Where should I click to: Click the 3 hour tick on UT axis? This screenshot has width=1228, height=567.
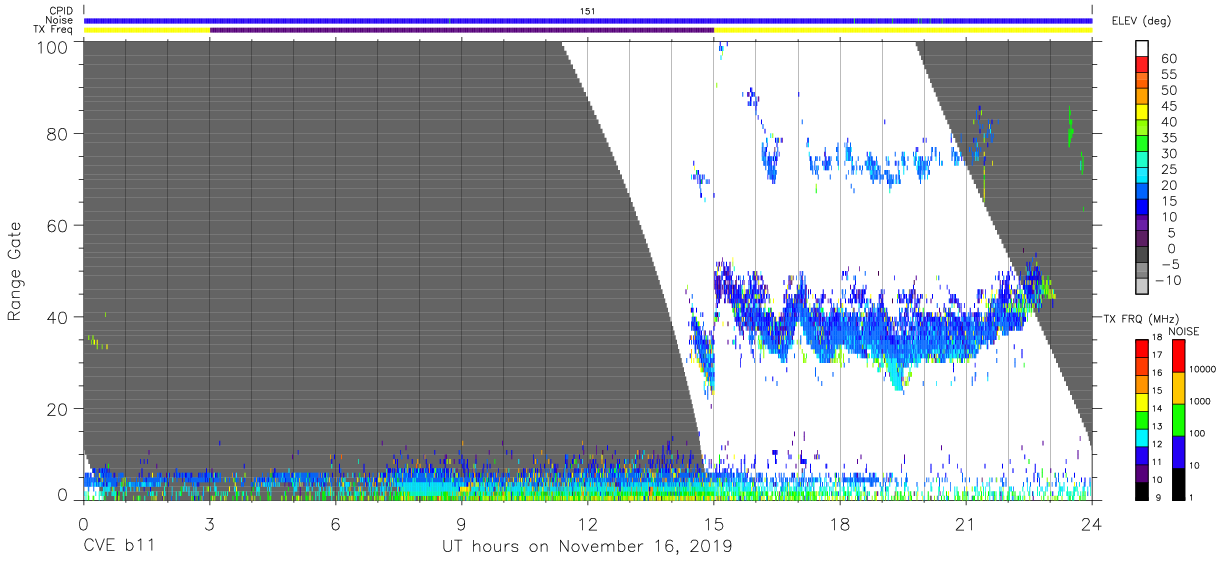point(210,523)
